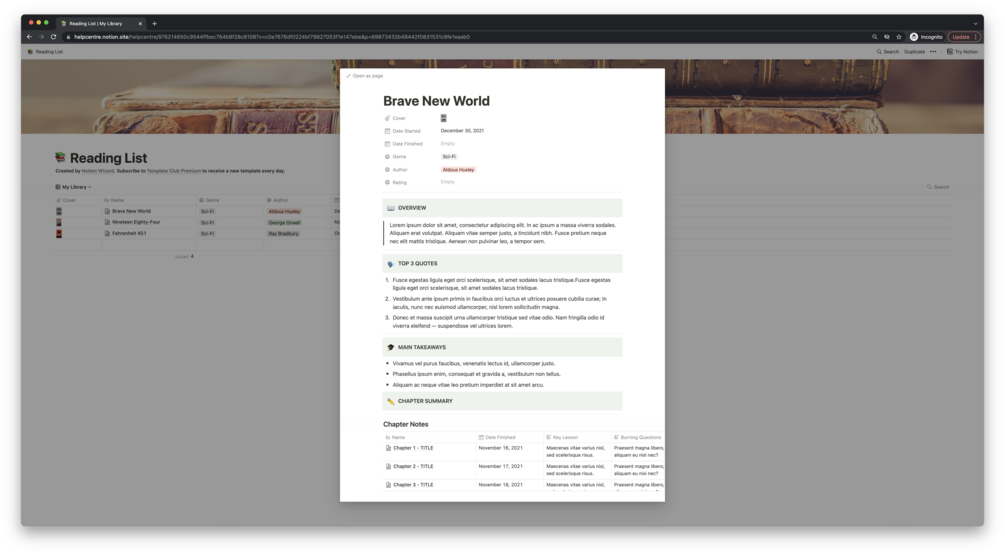Open Brave New World row in My Library

coord(131,211)
